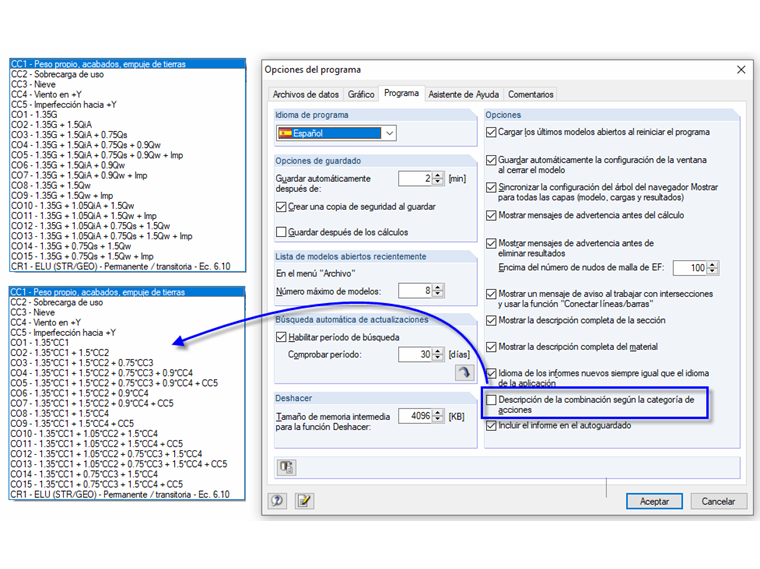Click the edit notes icon beside help
The width and height of the screenshot is (760, 569).
(x=304, y=501)
